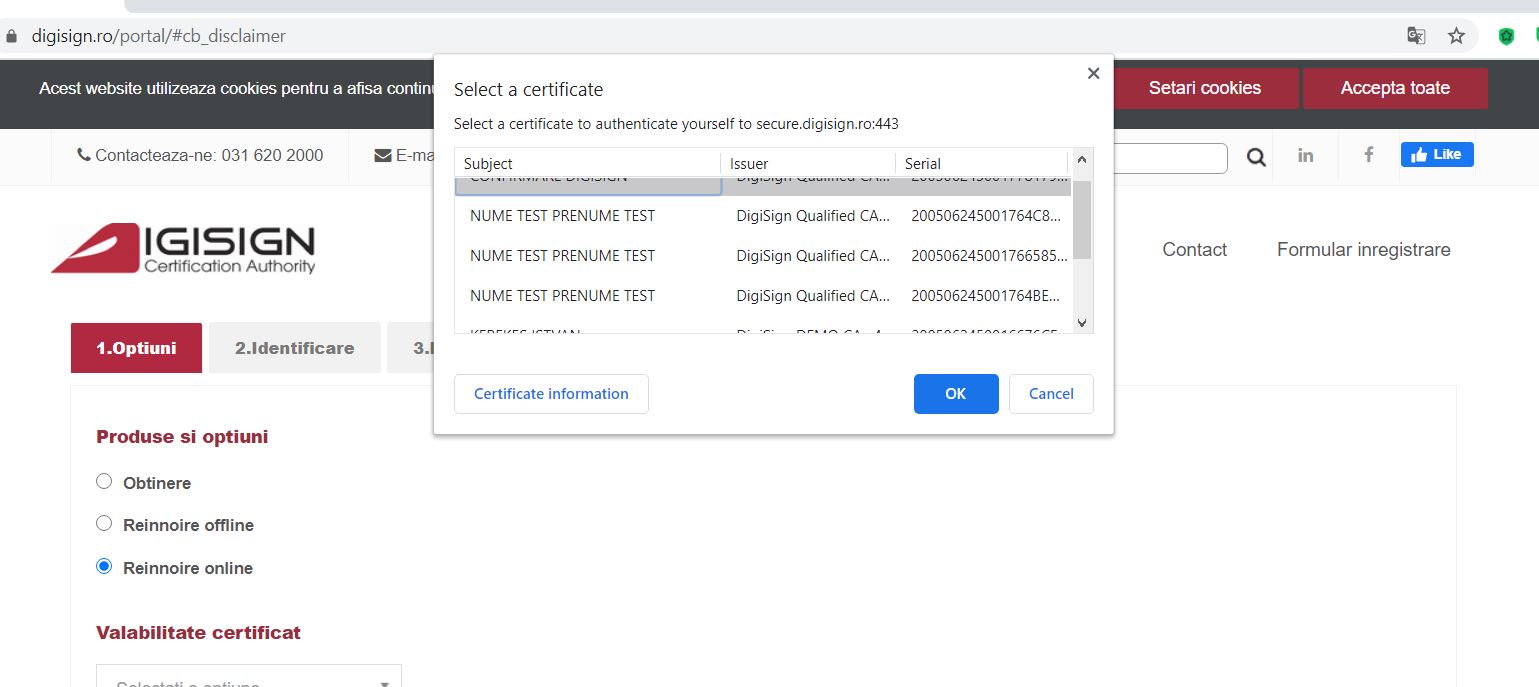Open the green shield extension icon
Viewport: 1539px width, 687px height.
click(1506, 36)
